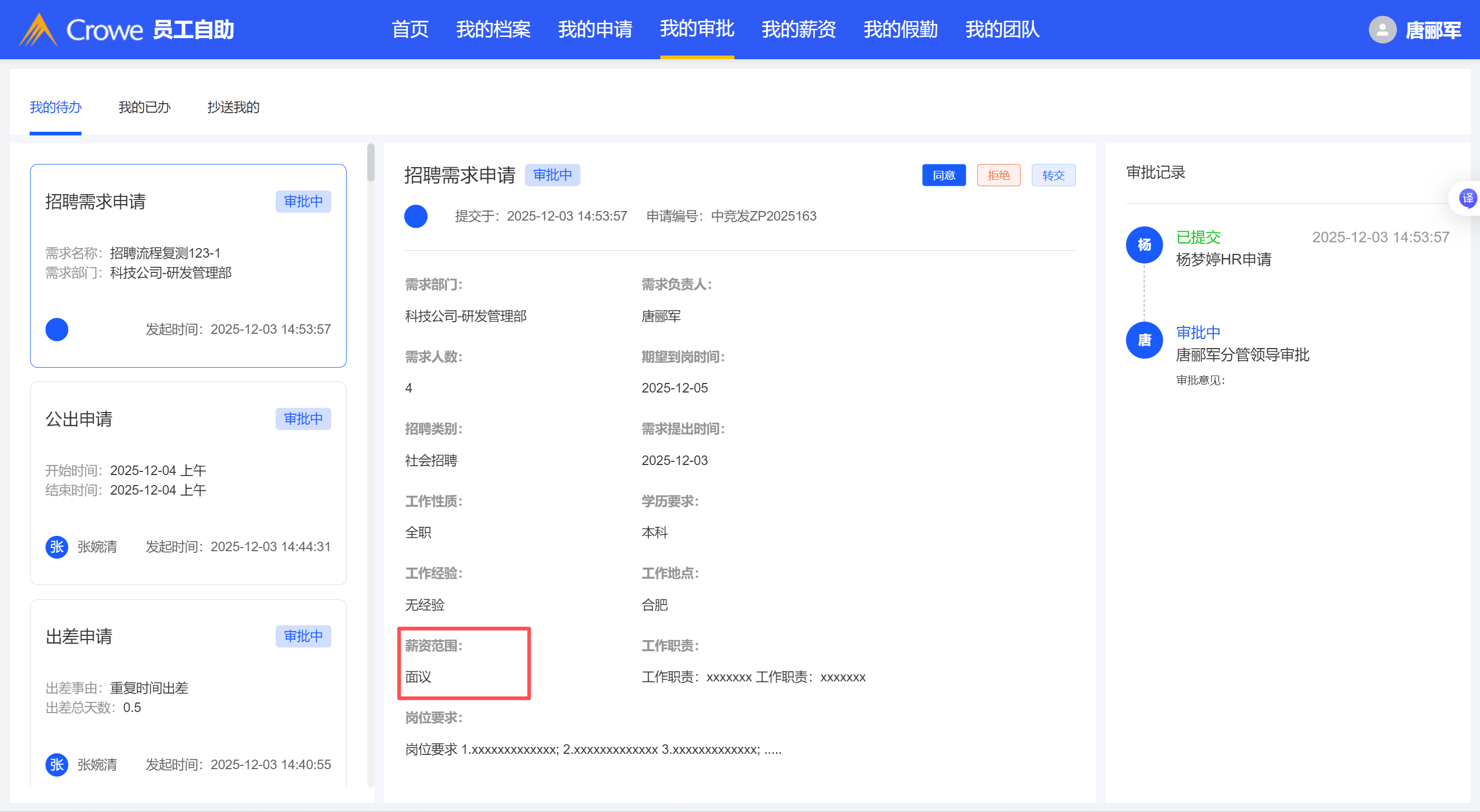Click 张婉清 avatar on 出差申请 card
The image size is (1480, 812).
click(57, 764)
